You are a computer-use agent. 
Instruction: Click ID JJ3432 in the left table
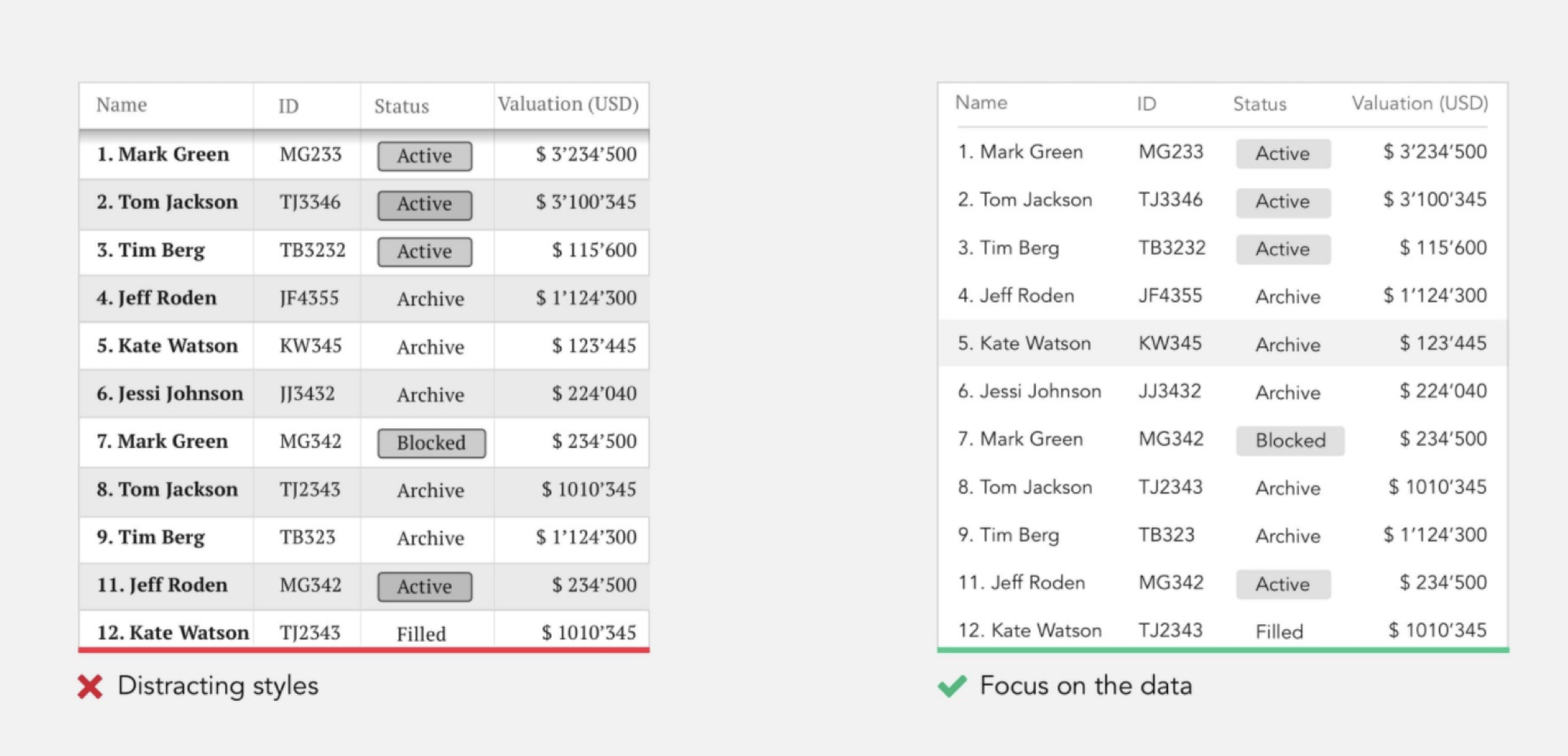[307, 394]
